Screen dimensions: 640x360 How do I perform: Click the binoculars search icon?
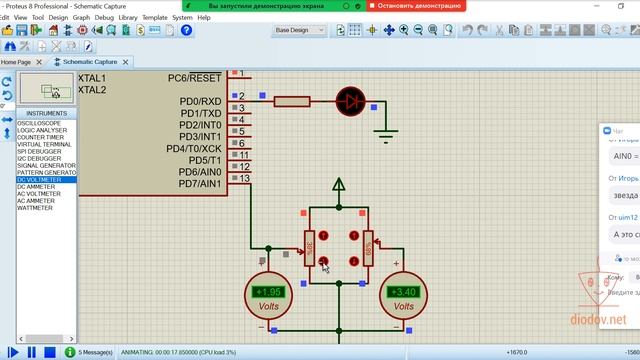coord(10,47)
